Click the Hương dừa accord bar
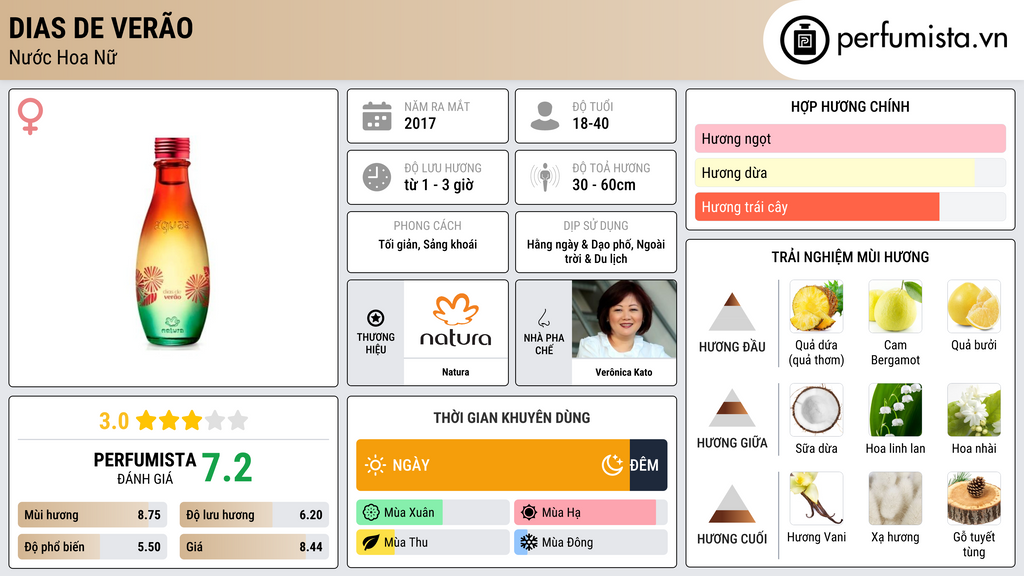1024x576 pixels. click(850, 172)
